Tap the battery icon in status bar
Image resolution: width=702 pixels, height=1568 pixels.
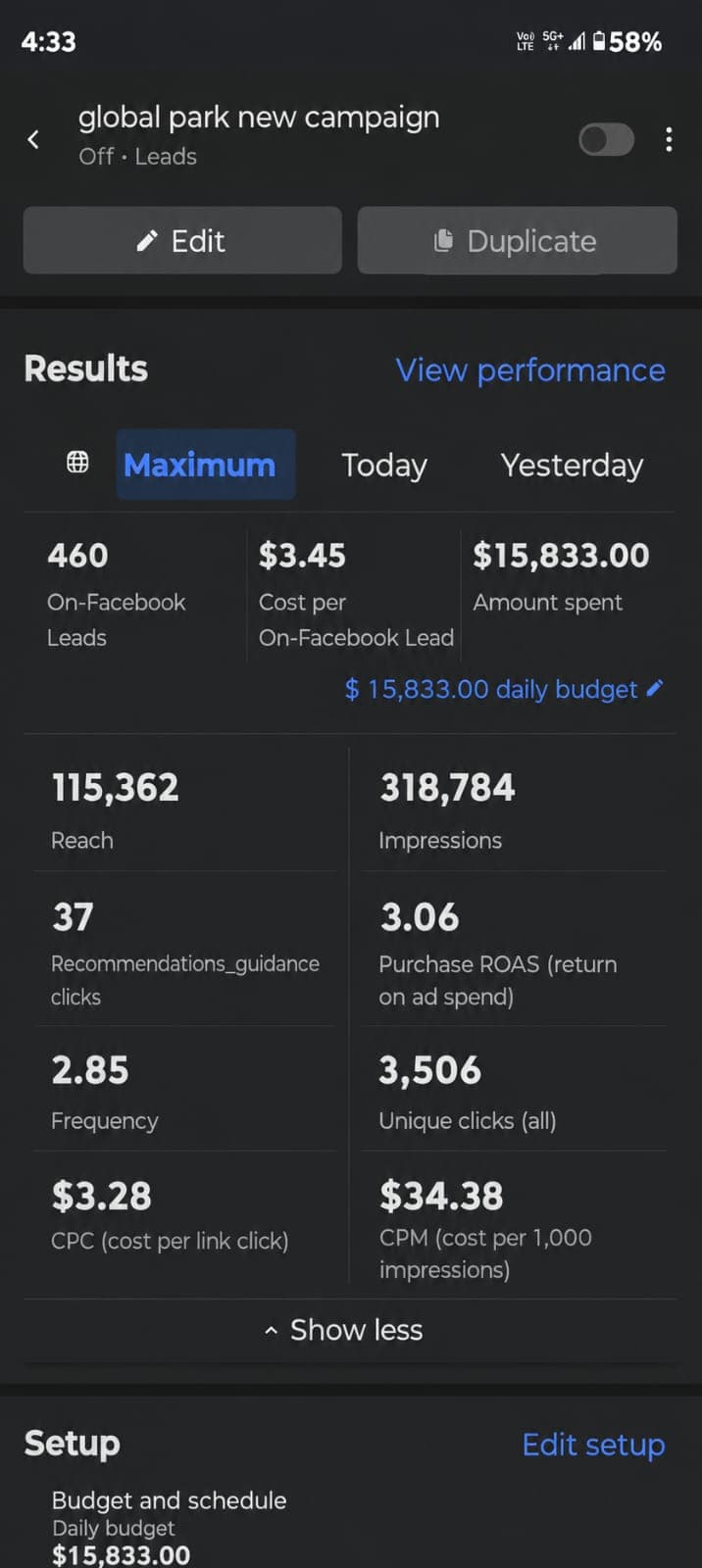click(599, 41)
